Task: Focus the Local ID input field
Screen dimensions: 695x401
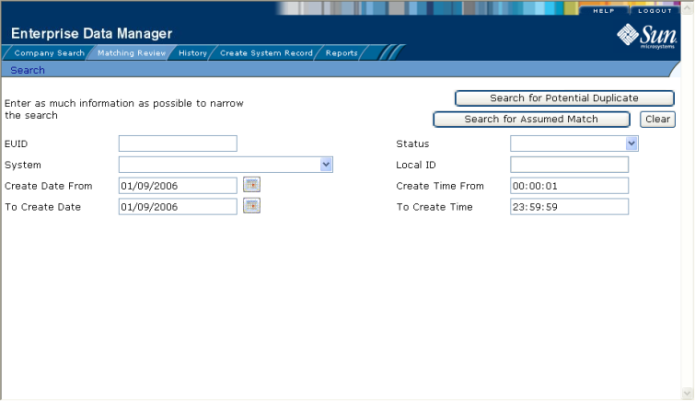Action: [x=569, y=164]
